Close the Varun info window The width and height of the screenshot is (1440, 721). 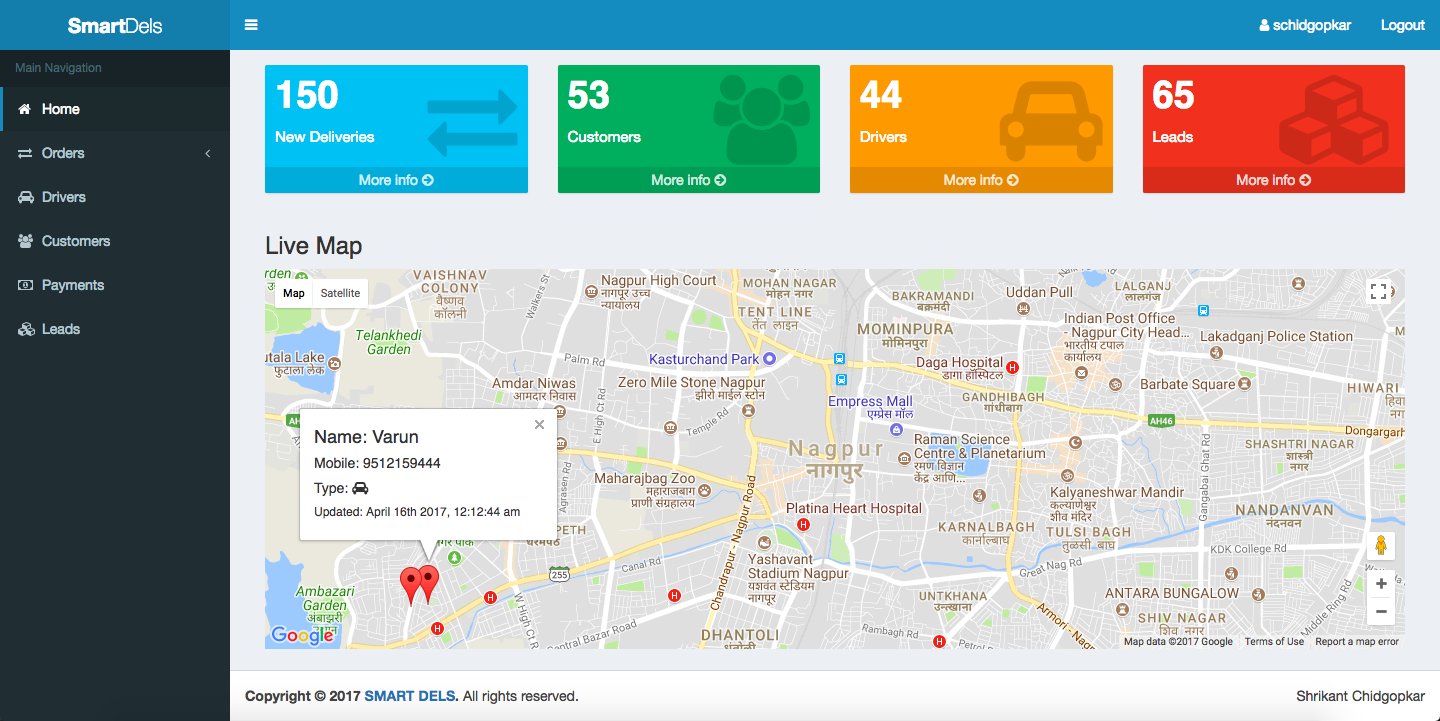[539, 425]
